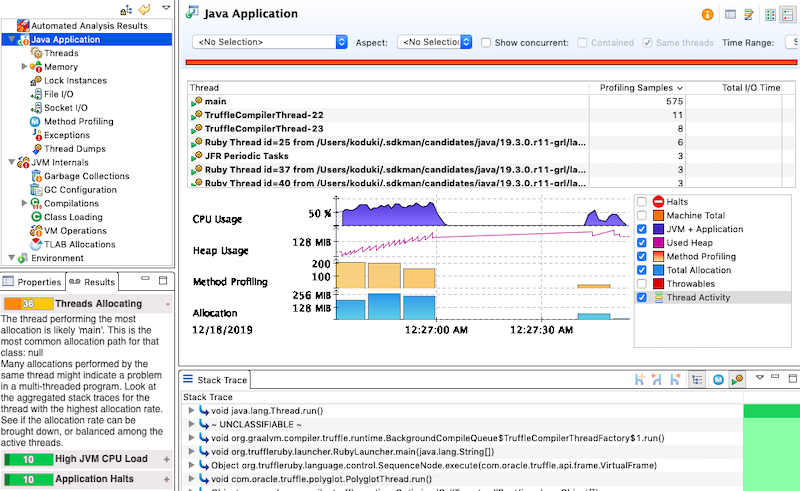
Task: Click the frame-grouping icon with right arrow
Action: tap(674, 379)
